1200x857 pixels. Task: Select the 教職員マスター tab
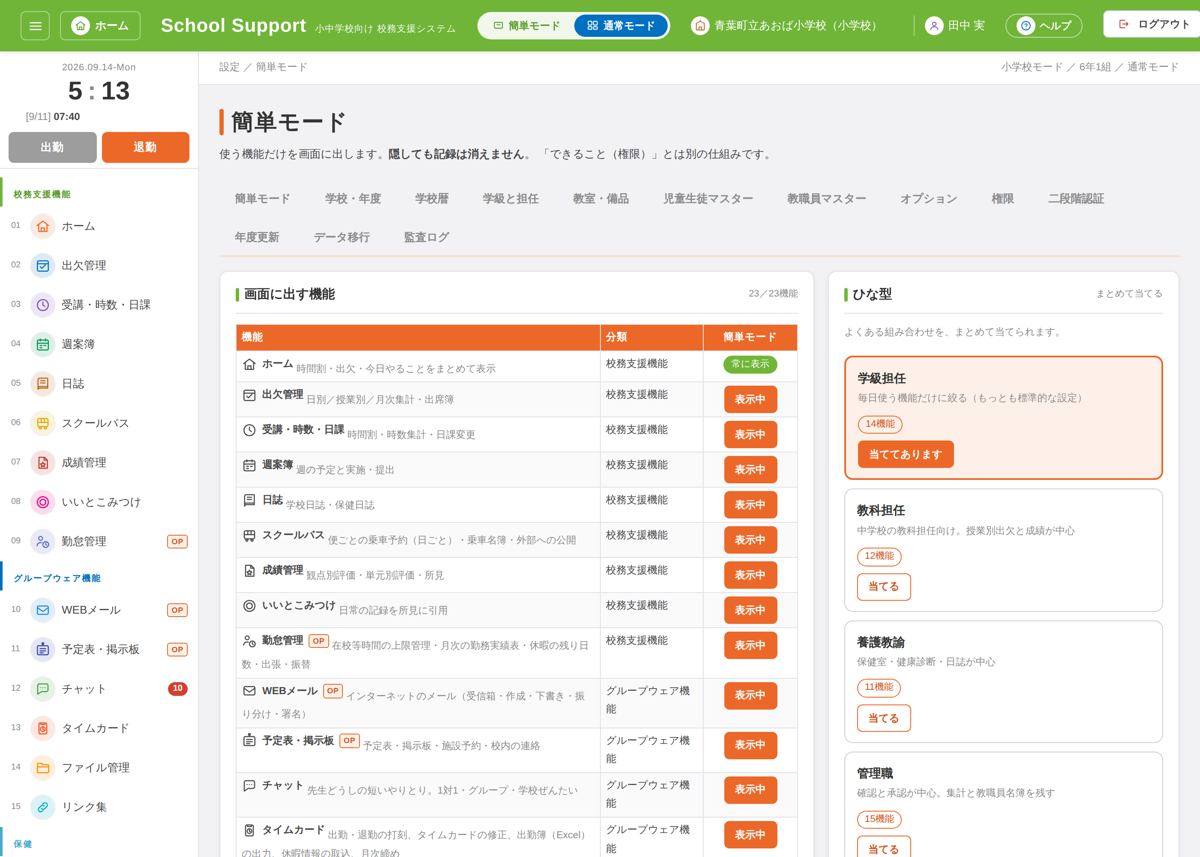point(826,199)
